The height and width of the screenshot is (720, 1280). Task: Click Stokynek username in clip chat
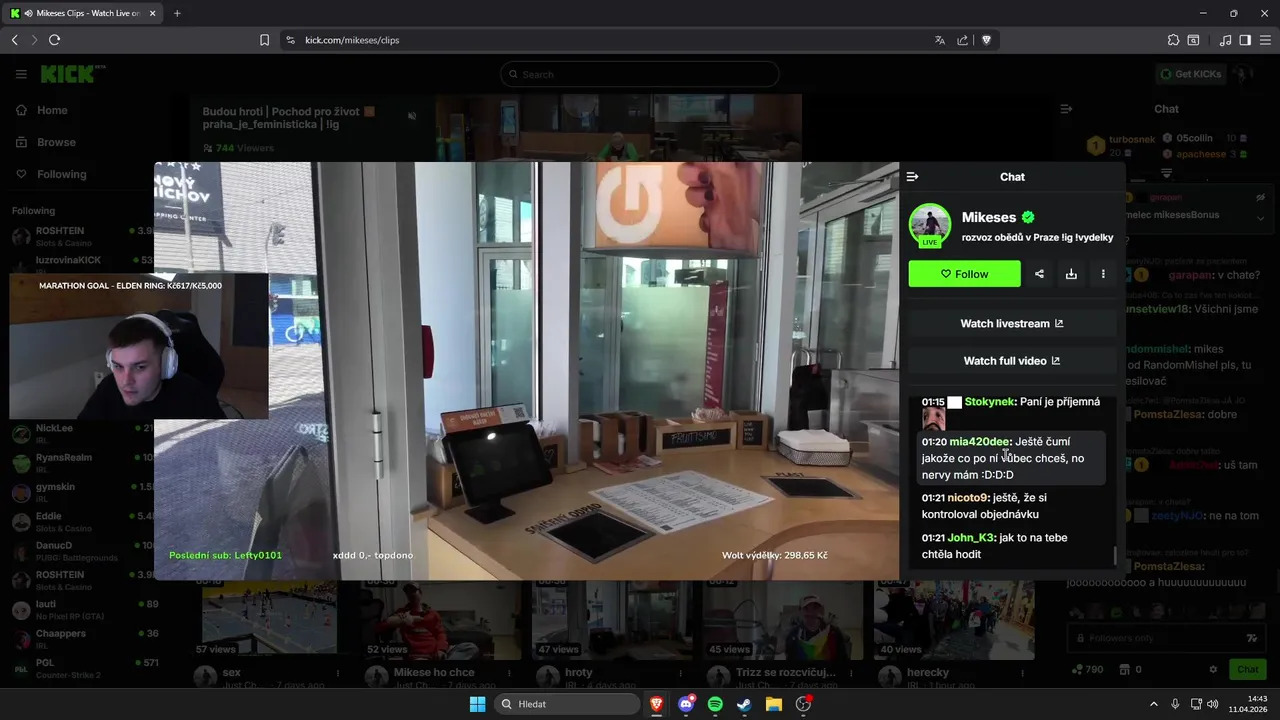tap(990, 401)
